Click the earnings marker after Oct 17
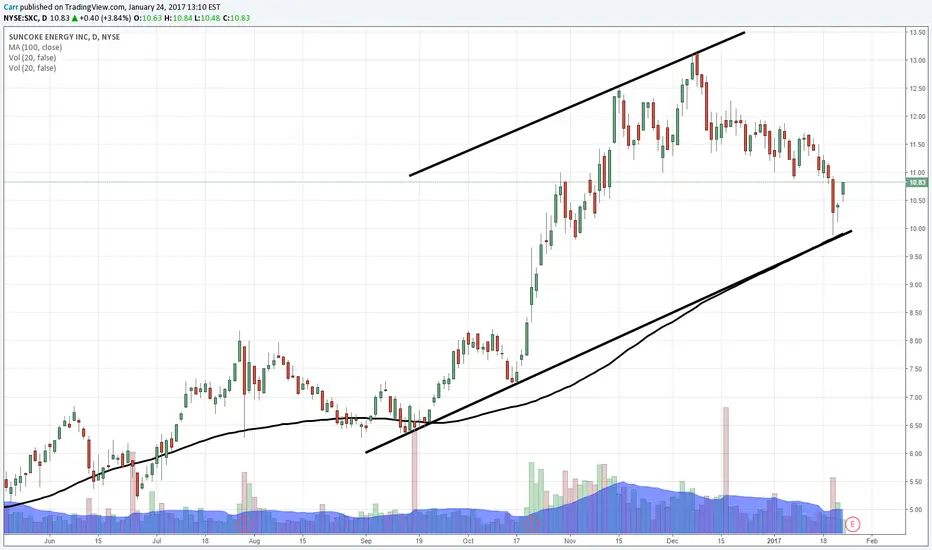 [x=532, y=524]
